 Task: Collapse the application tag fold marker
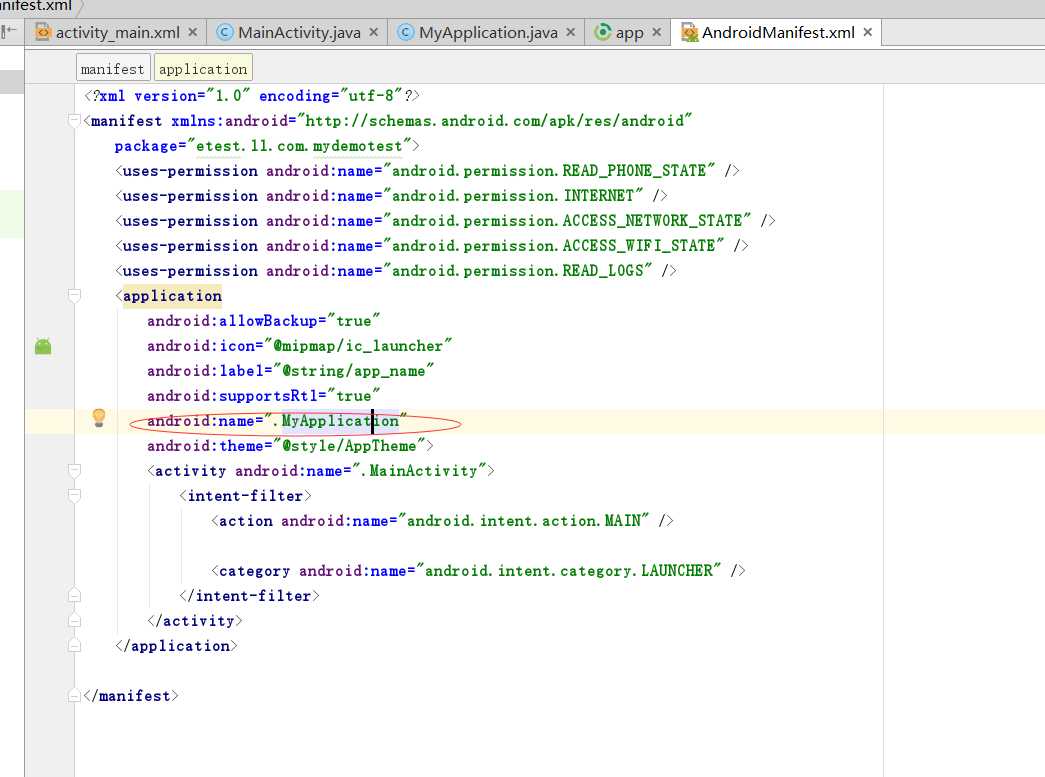point(75,295)
